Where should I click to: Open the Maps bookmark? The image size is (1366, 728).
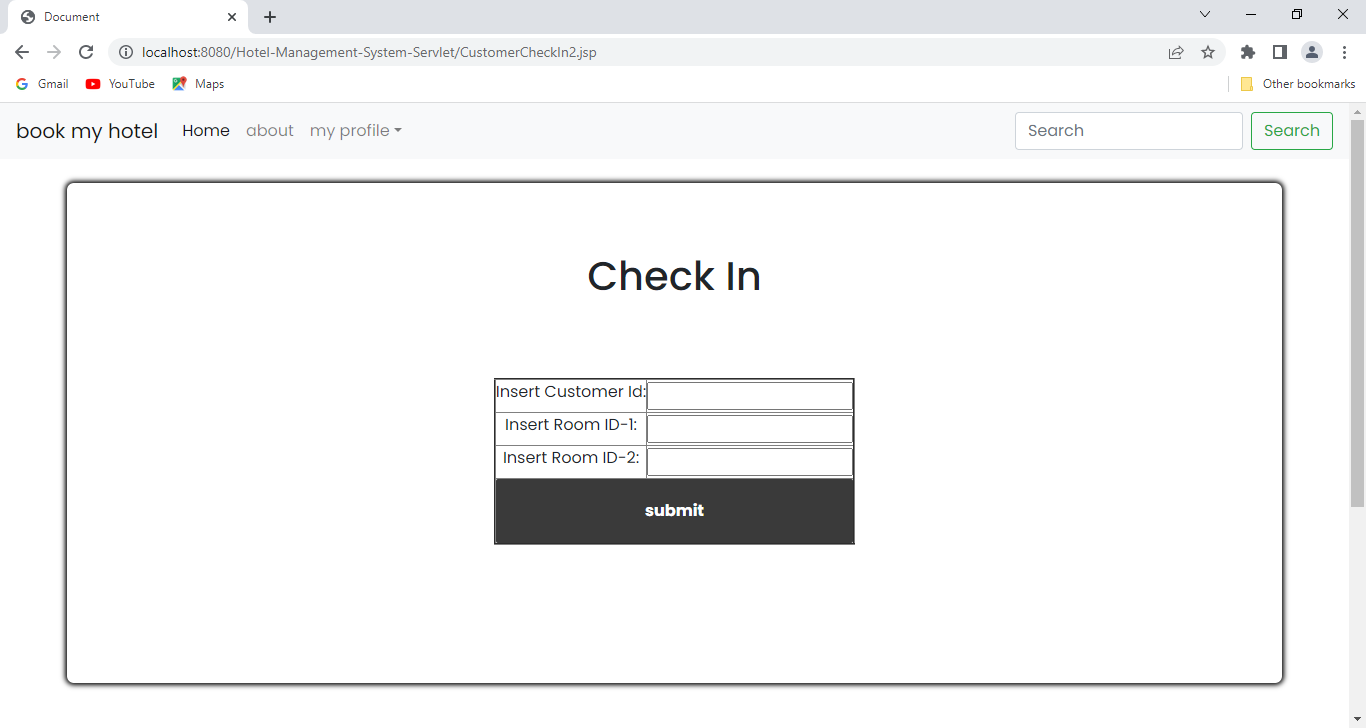tap(198, 84)
